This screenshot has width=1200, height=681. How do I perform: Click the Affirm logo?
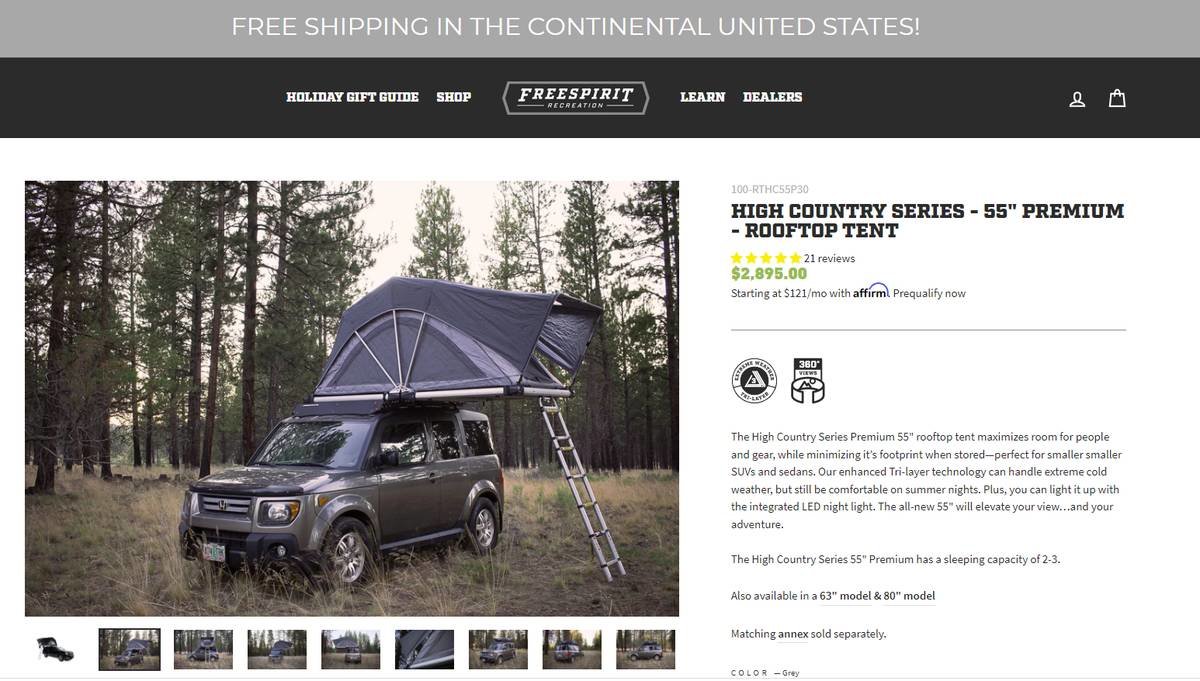click(871, 292)
